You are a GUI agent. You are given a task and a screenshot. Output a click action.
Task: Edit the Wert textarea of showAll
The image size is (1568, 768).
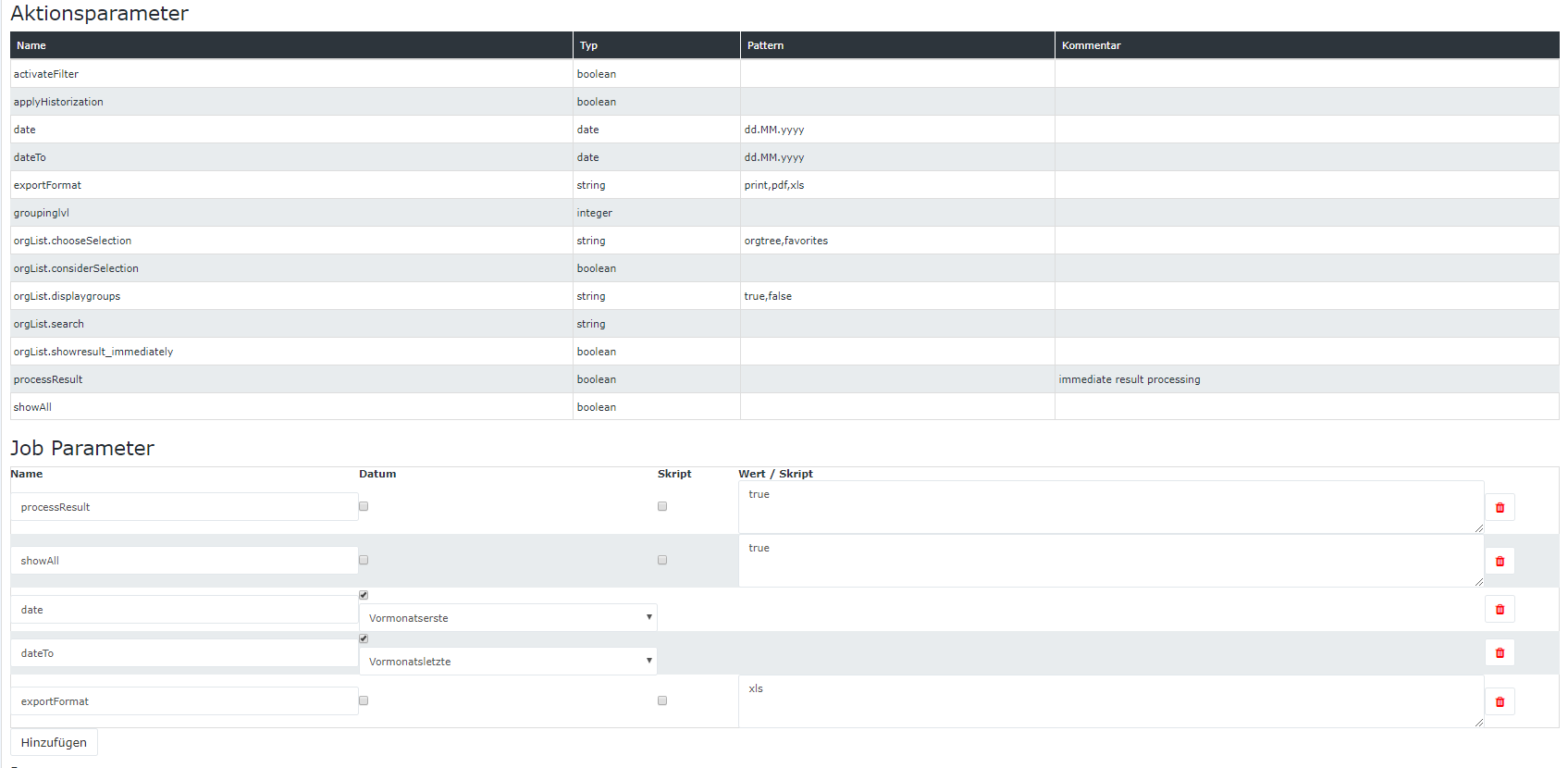coord(1111,561)
